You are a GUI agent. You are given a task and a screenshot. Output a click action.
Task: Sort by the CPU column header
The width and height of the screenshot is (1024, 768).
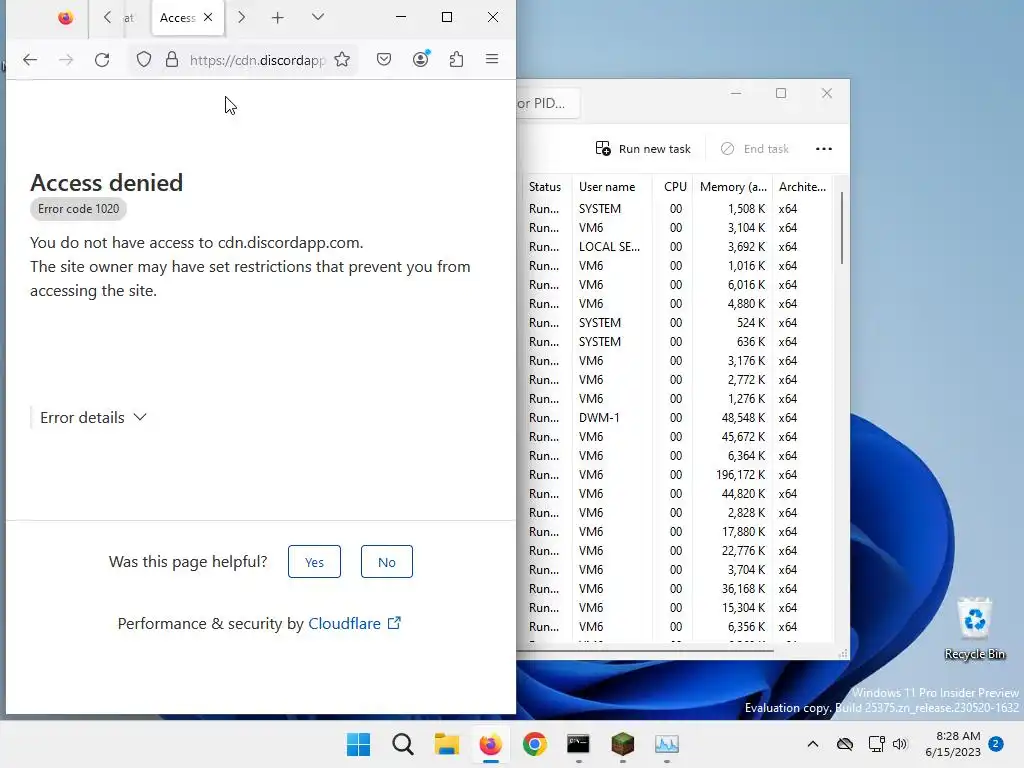tap(675, 187)
